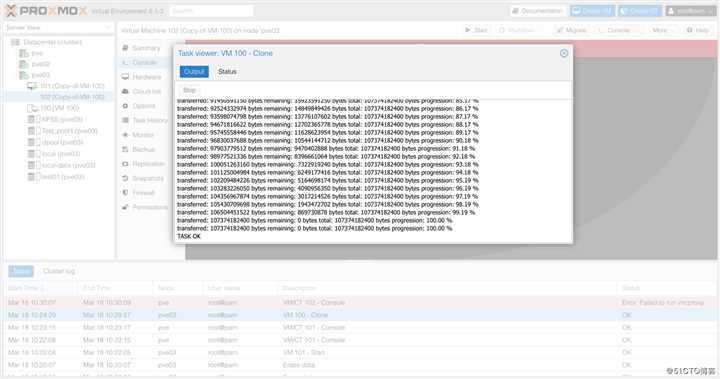
Task: Open the More dropdown in toolbar
Action: [x=662, y=30]
